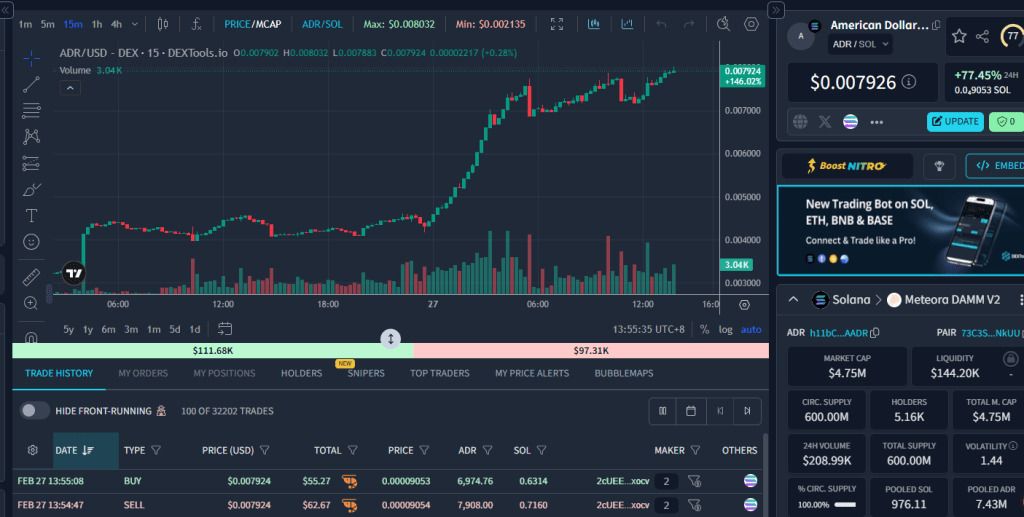Open trade history column settings gear
This screenshot has width=1024, height=517.
tap(33, 450)
